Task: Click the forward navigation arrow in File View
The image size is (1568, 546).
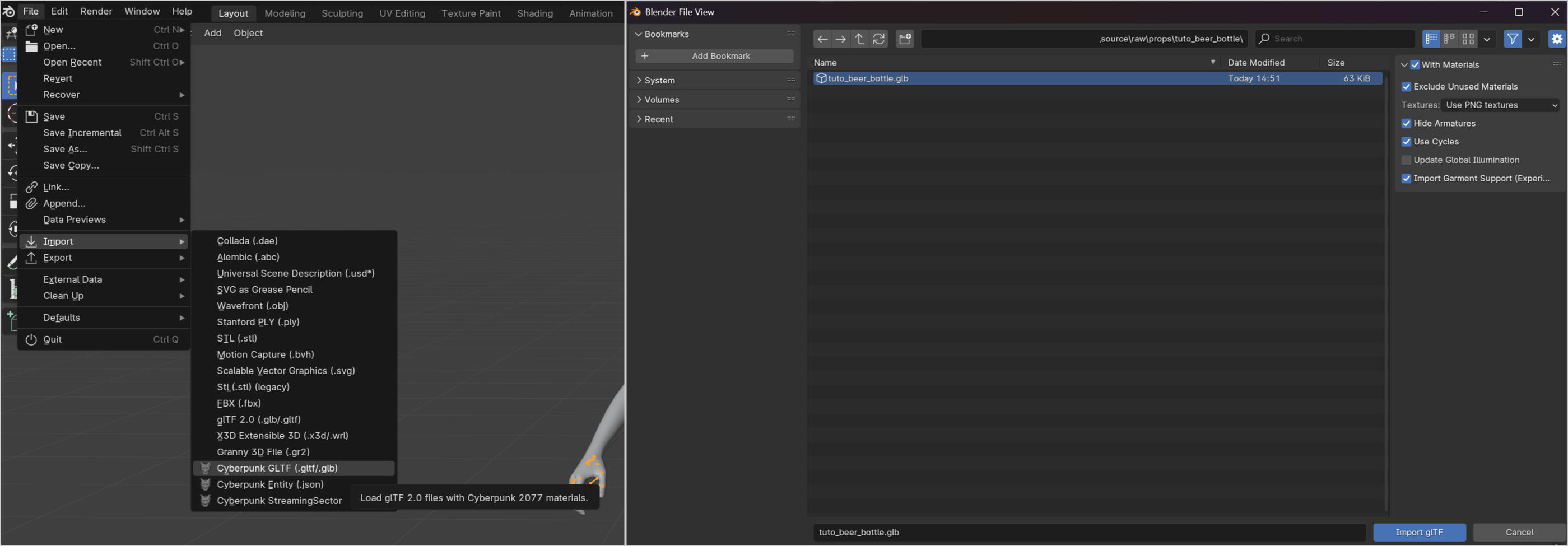Action: [x=841, y=39]
